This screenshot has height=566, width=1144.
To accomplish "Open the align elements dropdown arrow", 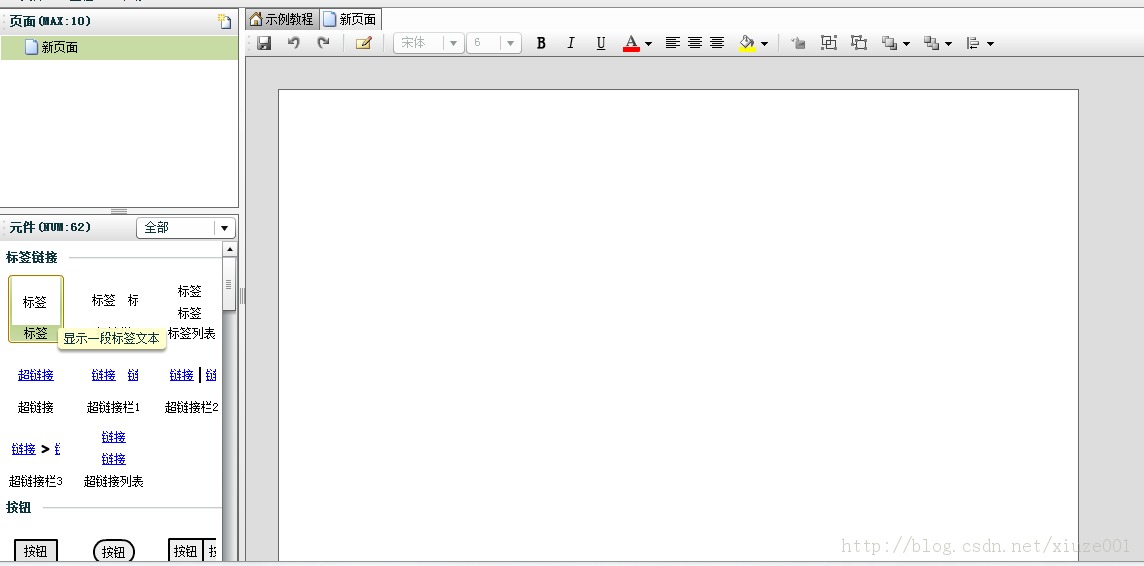I will pyautogui.click(x=990, y=44).
